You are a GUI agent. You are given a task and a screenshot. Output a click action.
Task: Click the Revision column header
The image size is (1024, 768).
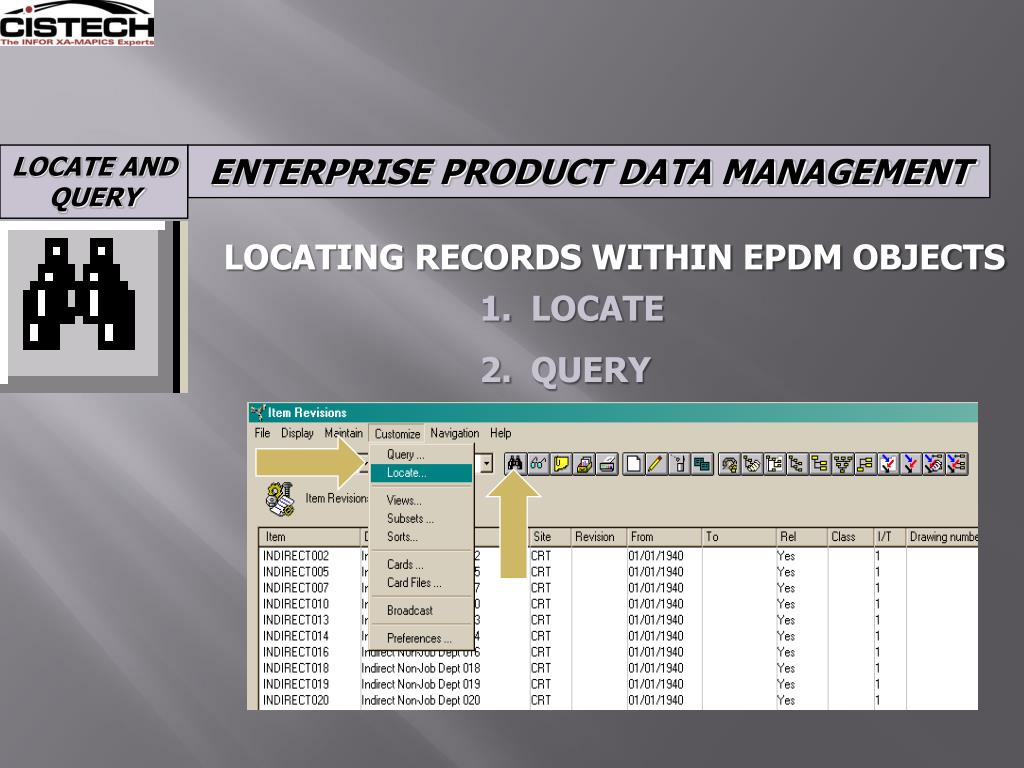[599, 537]
